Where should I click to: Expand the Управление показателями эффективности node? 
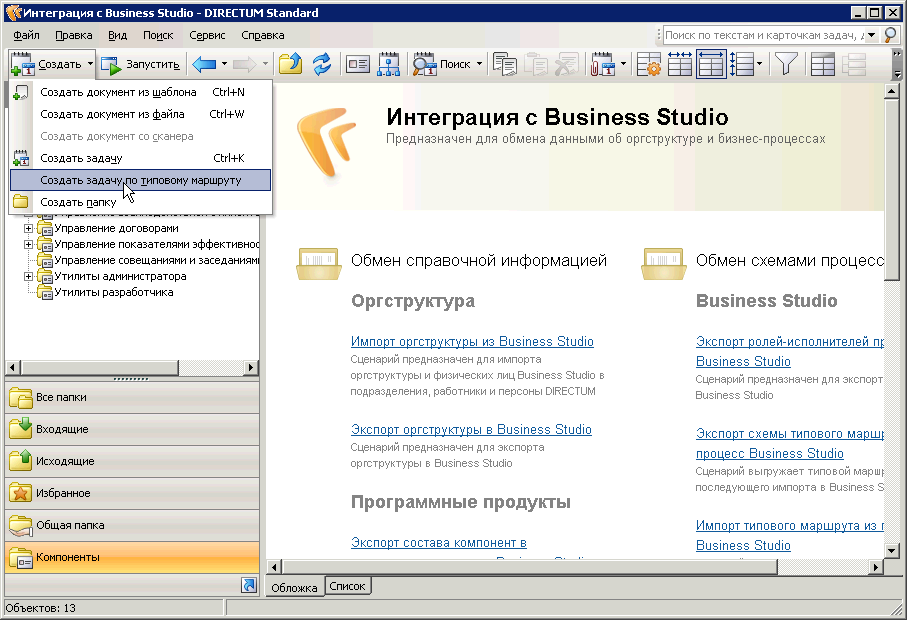click(28, 245)
